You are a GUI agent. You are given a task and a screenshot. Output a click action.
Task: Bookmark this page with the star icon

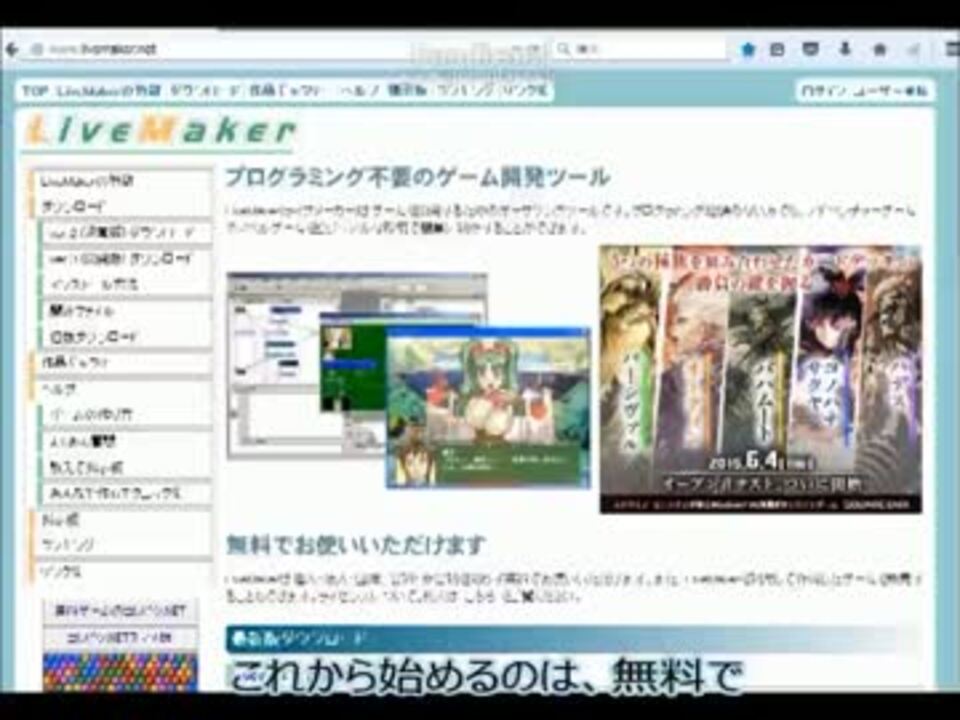click(748, 50)
